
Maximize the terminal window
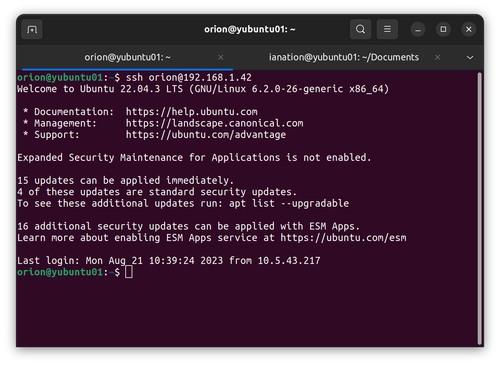443,29
